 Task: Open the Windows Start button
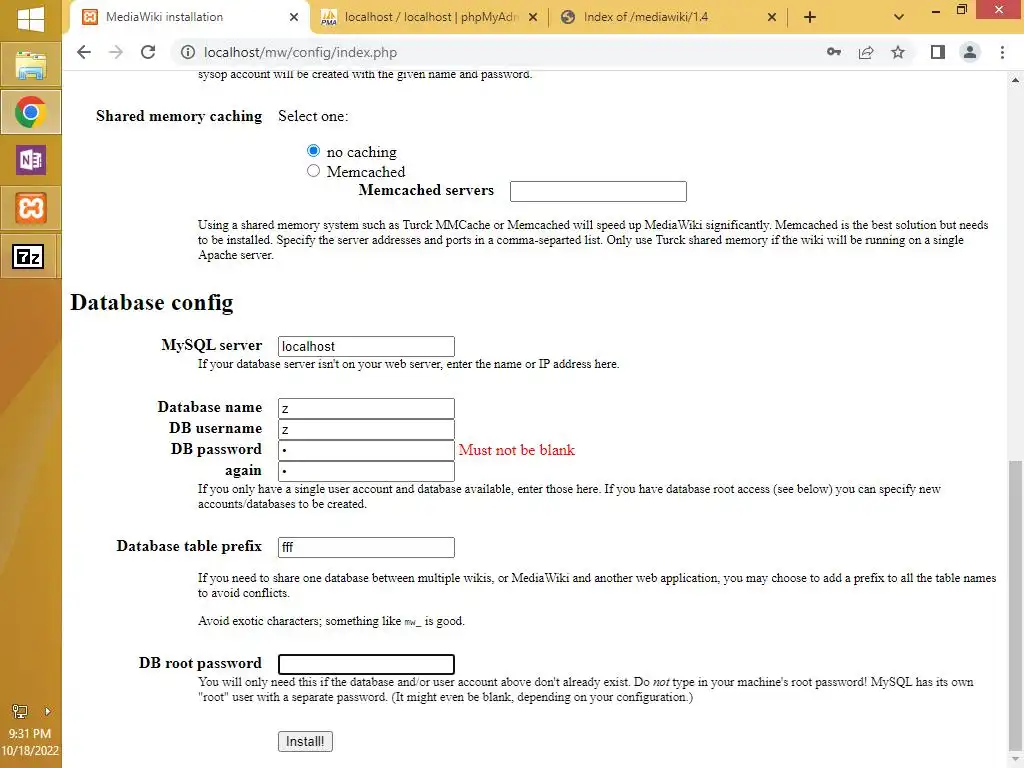coord(31,18)
